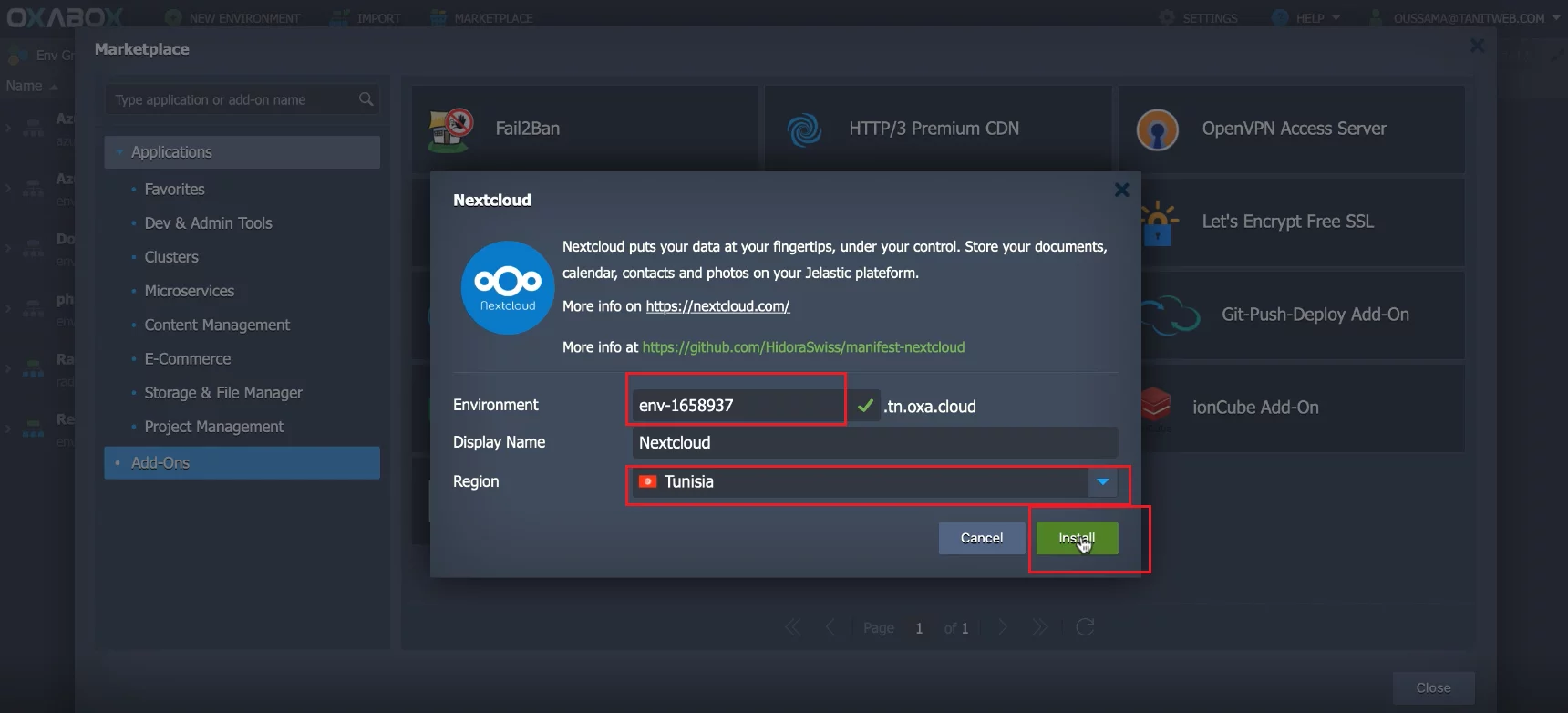Edit the page number field
This screenshot has width=1568, height=713.
pos(919,628)
